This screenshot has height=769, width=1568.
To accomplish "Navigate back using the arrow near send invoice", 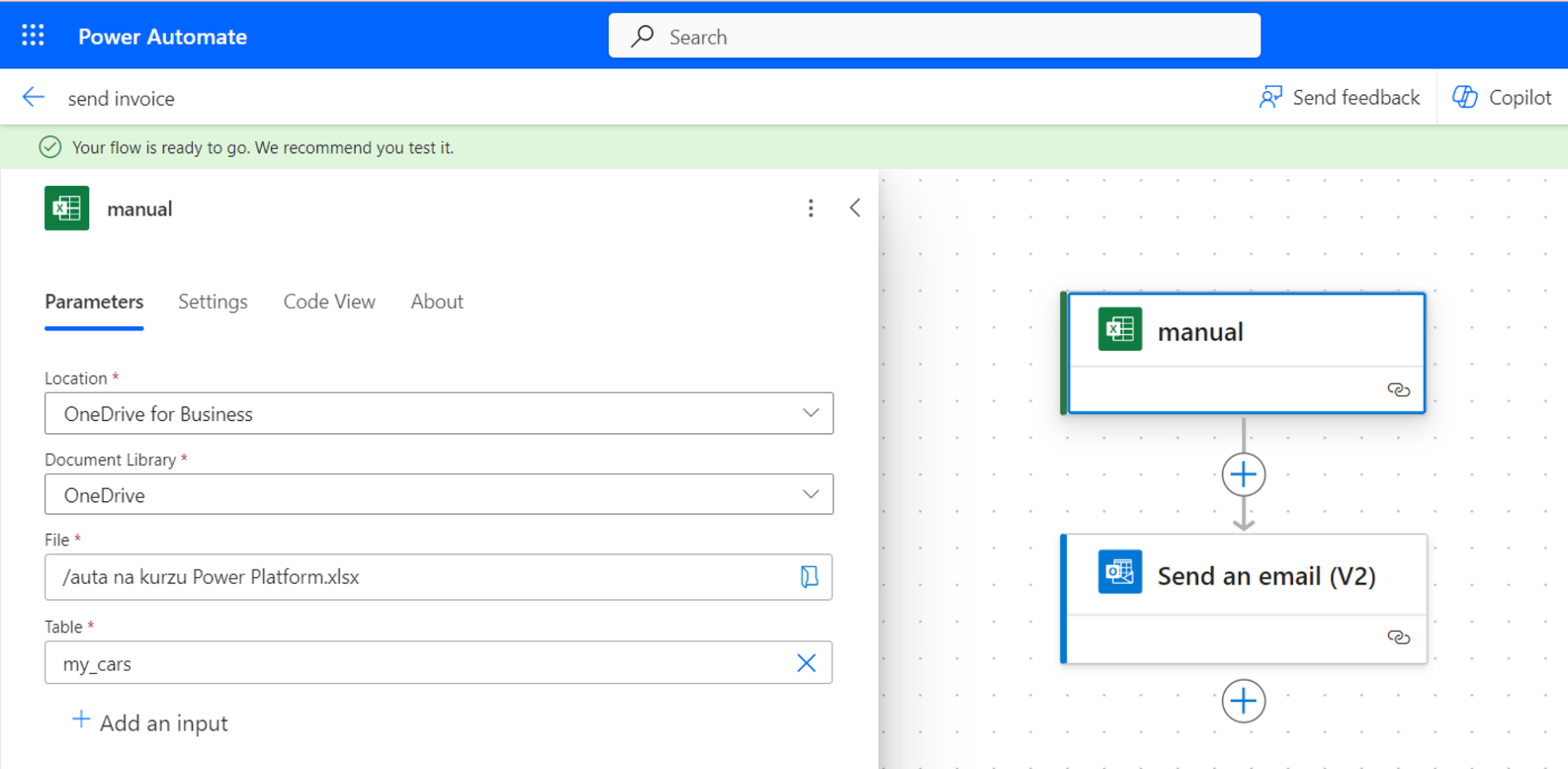I will [x=34, y=97].
